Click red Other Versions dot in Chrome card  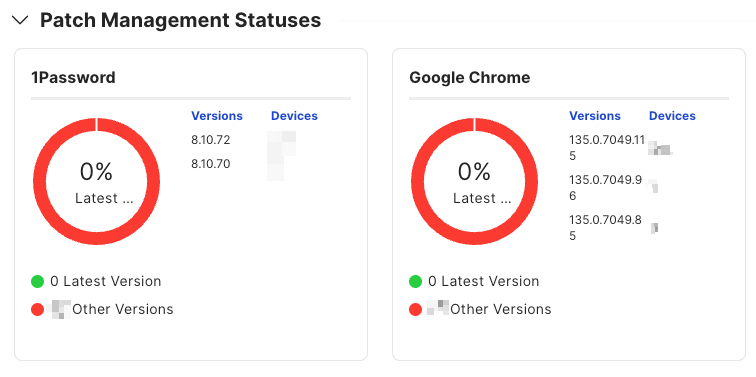pos(416,309)
